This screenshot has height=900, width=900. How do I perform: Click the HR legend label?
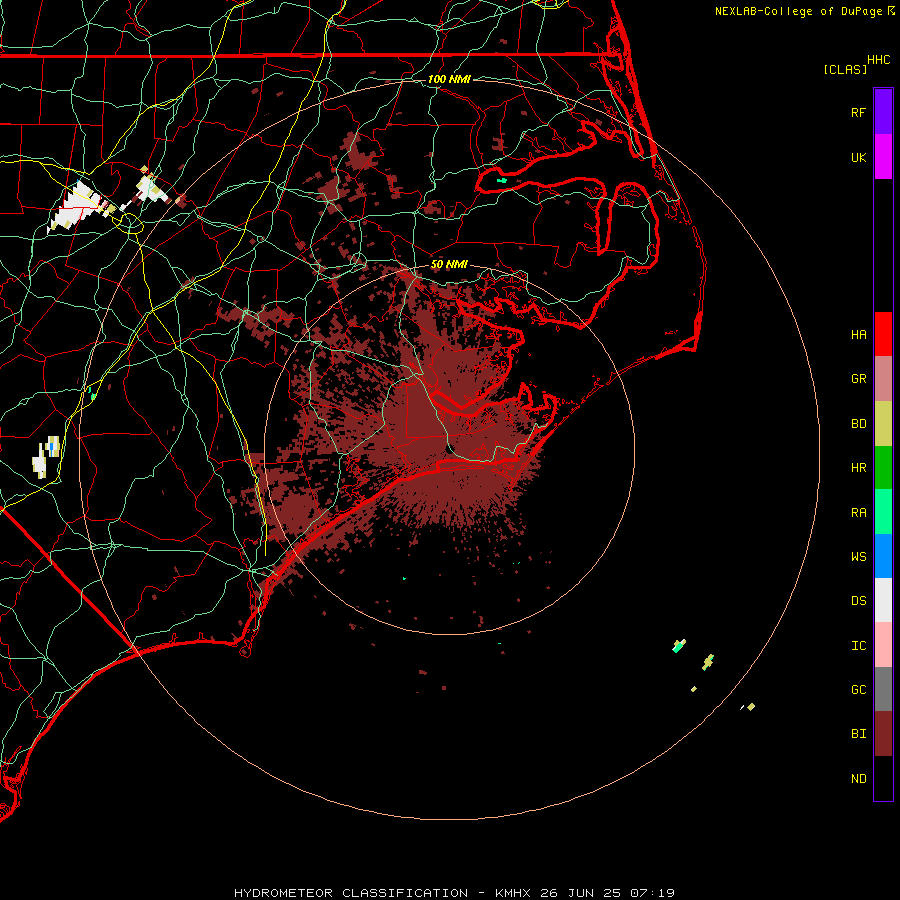tap(858, 468)
